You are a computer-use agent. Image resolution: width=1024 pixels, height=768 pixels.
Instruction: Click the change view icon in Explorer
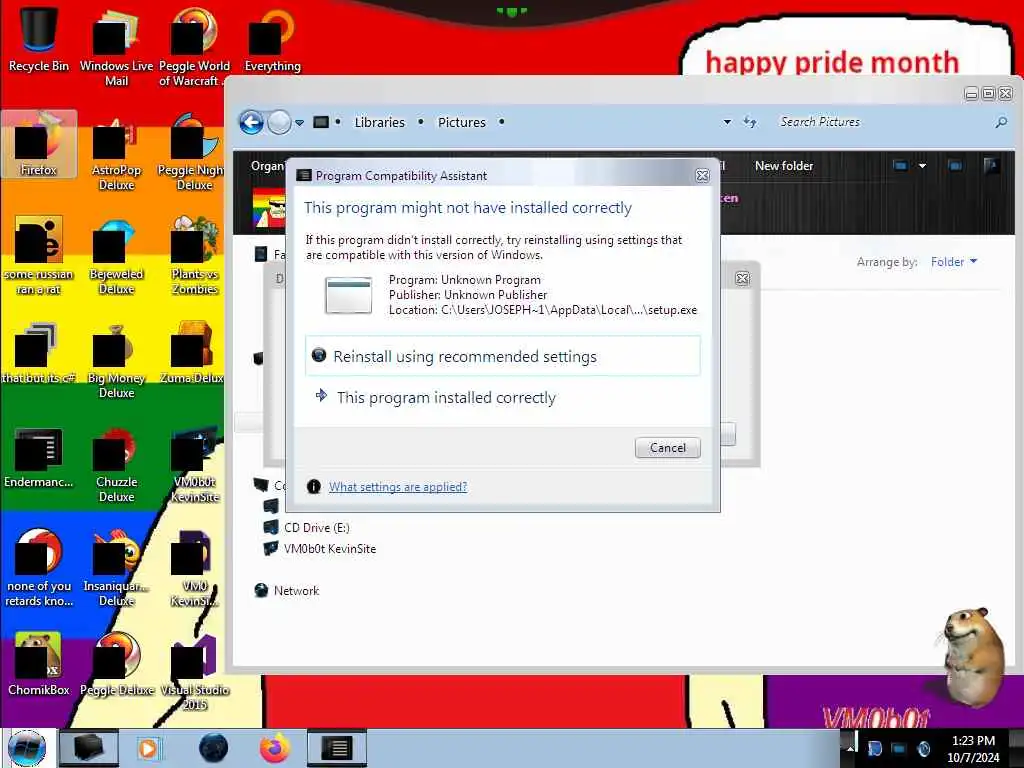900,166
